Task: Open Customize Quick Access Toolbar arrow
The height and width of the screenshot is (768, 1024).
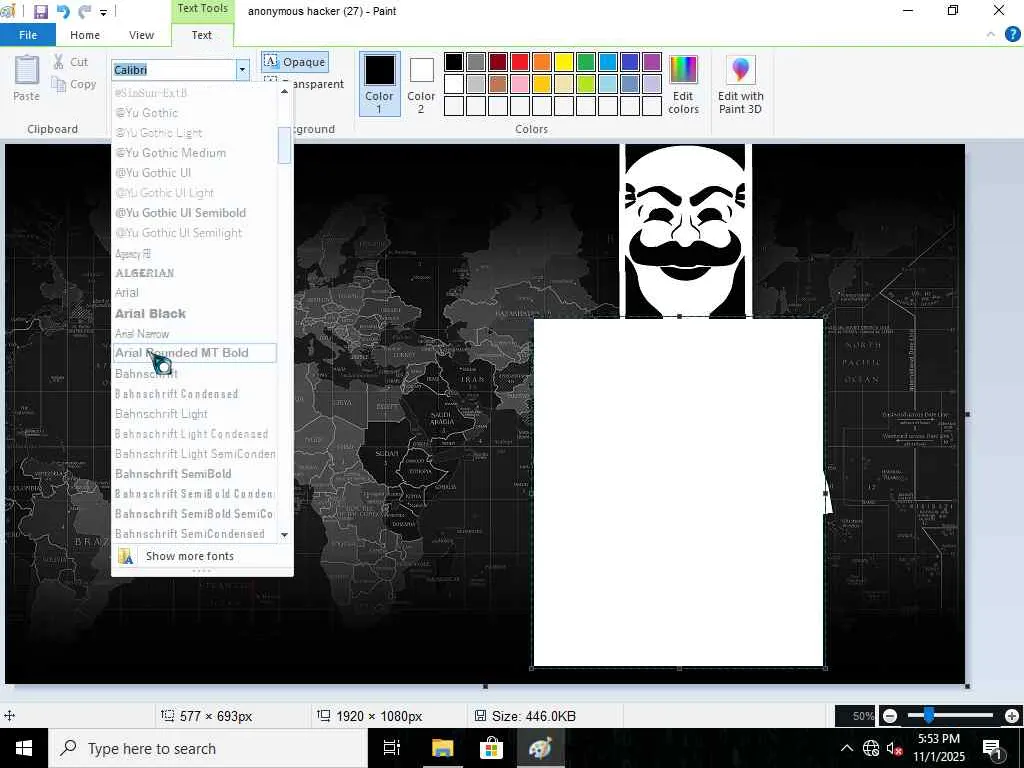Action: pos(103,12)
